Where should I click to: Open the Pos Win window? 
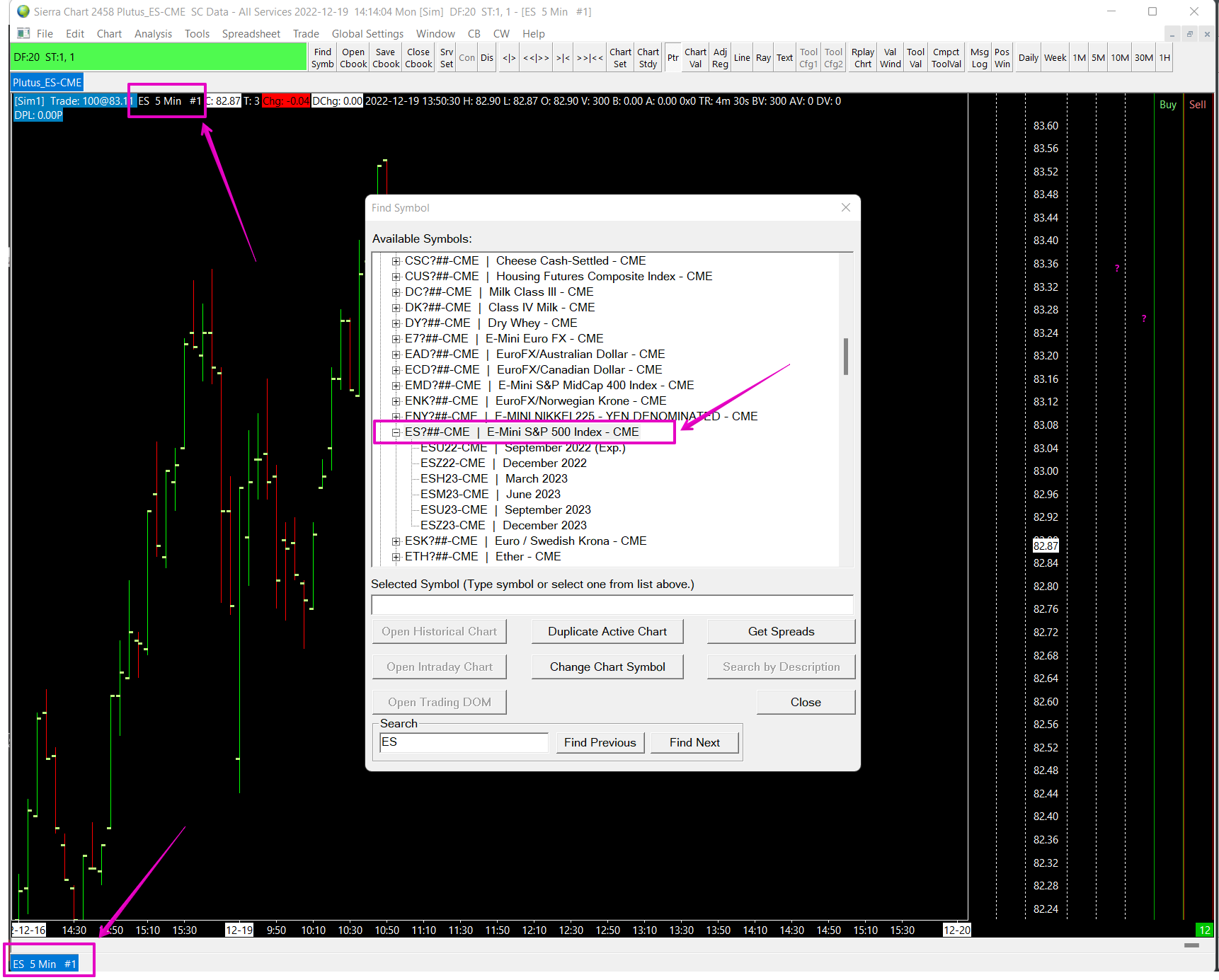click(1002, 58)
